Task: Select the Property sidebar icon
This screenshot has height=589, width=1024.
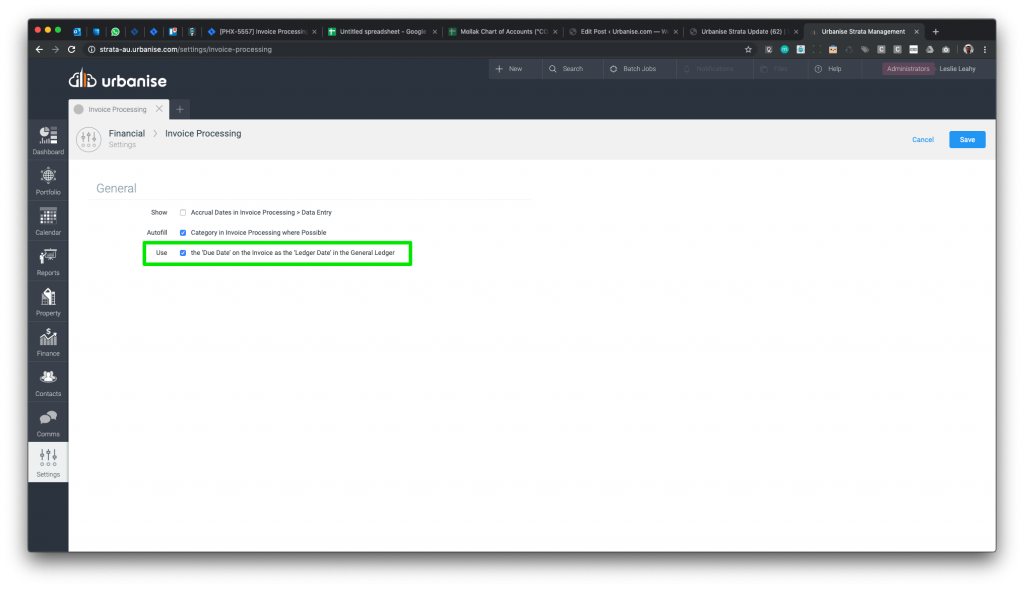Action: 48,300
